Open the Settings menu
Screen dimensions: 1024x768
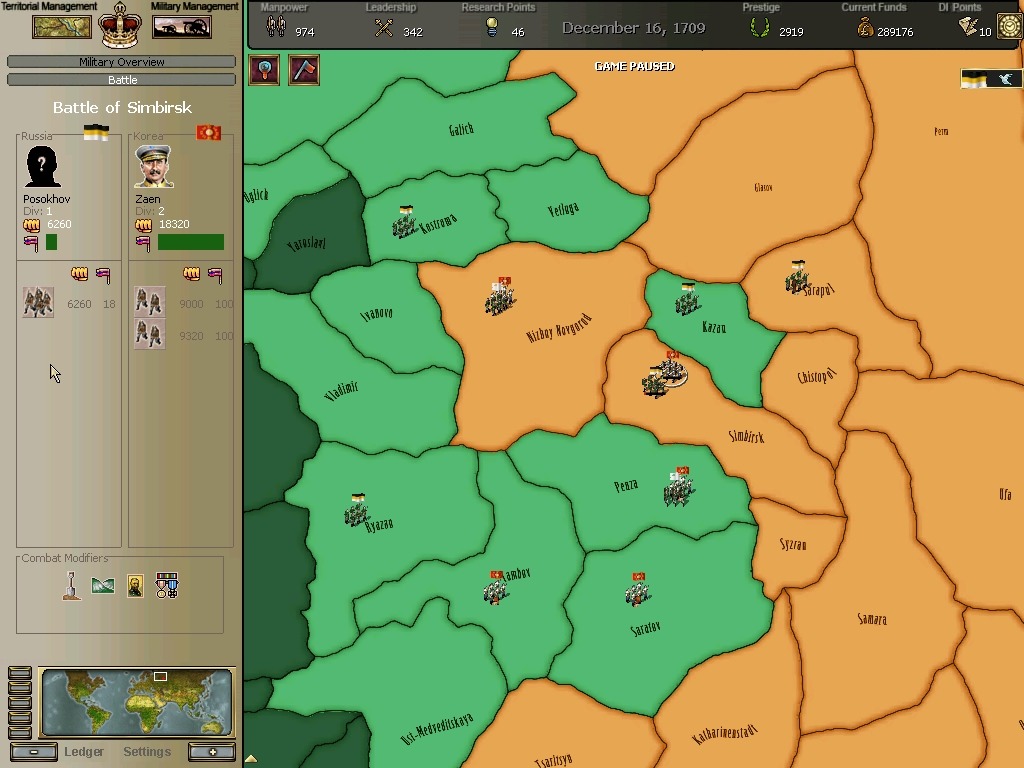(147, 752)
